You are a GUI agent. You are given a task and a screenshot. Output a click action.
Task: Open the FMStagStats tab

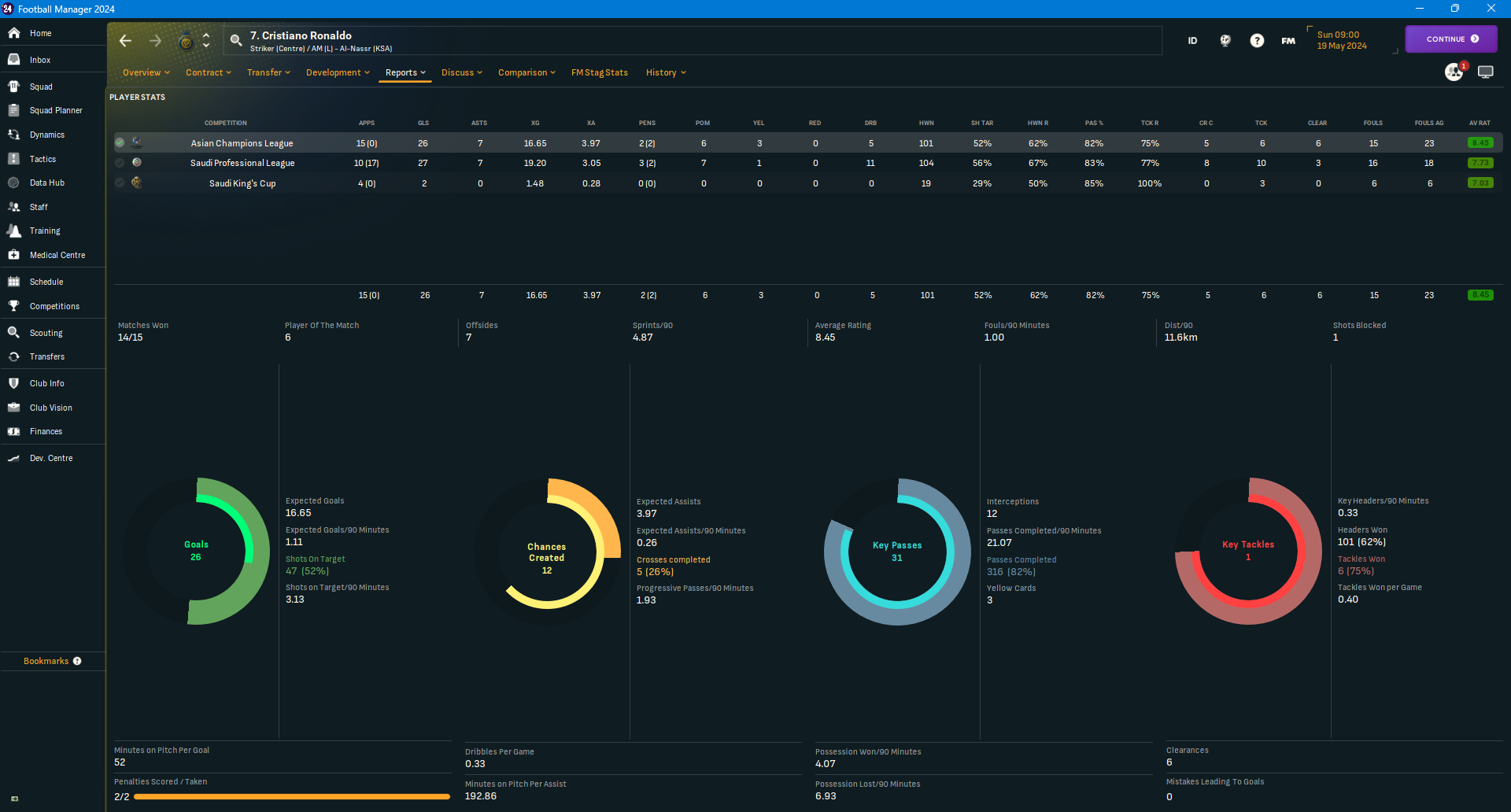pos(600,72)
